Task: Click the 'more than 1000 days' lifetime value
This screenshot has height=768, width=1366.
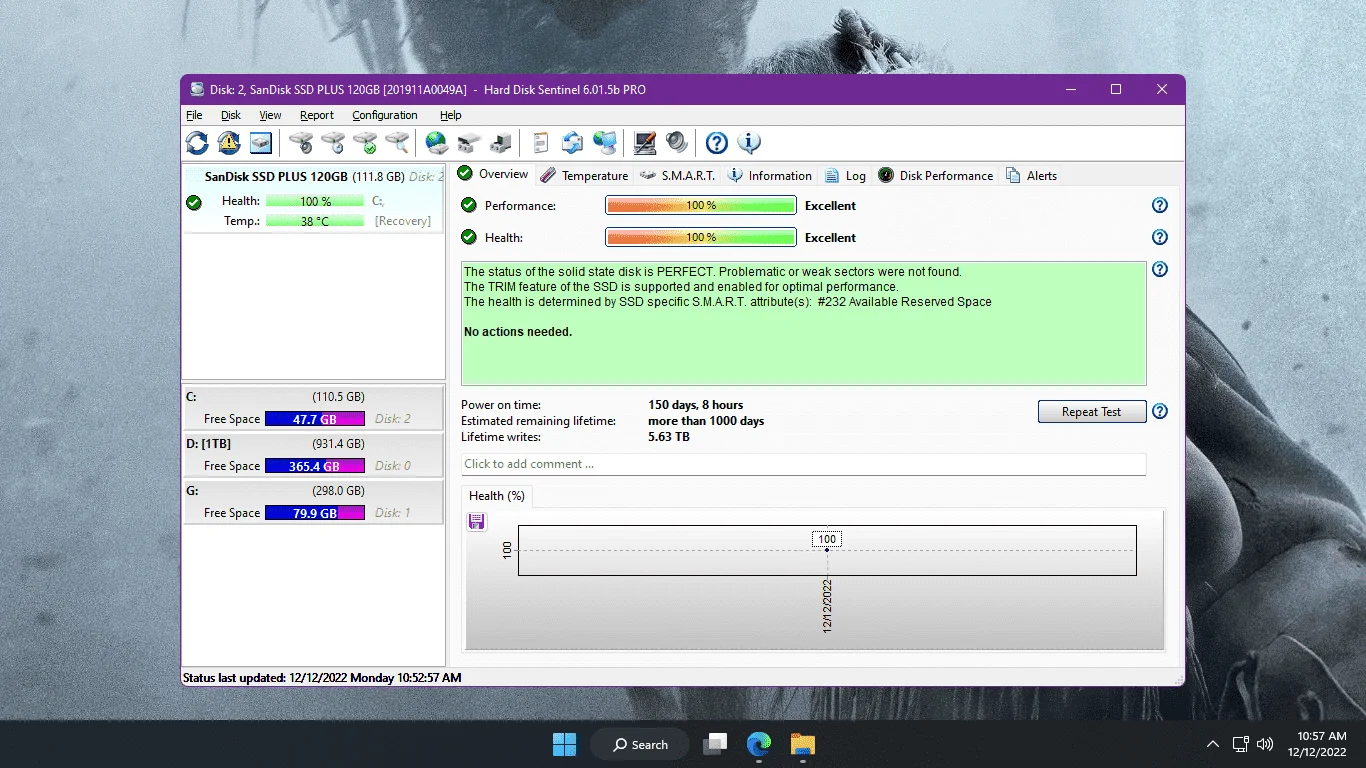Action: pyautogui.click(x=706, y=421)
